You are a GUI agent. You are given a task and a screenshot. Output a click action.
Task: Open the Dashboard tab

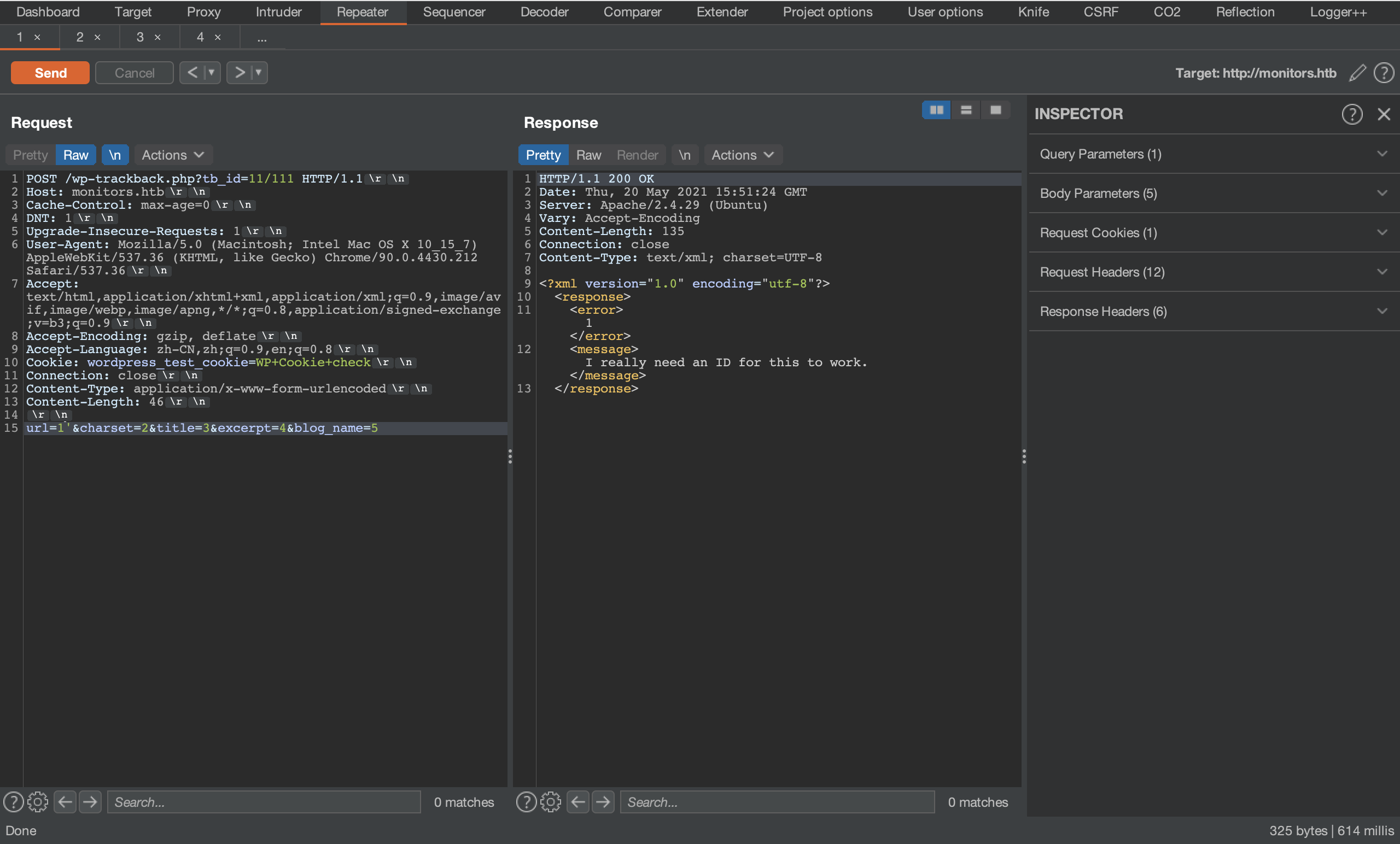point(48,12)
